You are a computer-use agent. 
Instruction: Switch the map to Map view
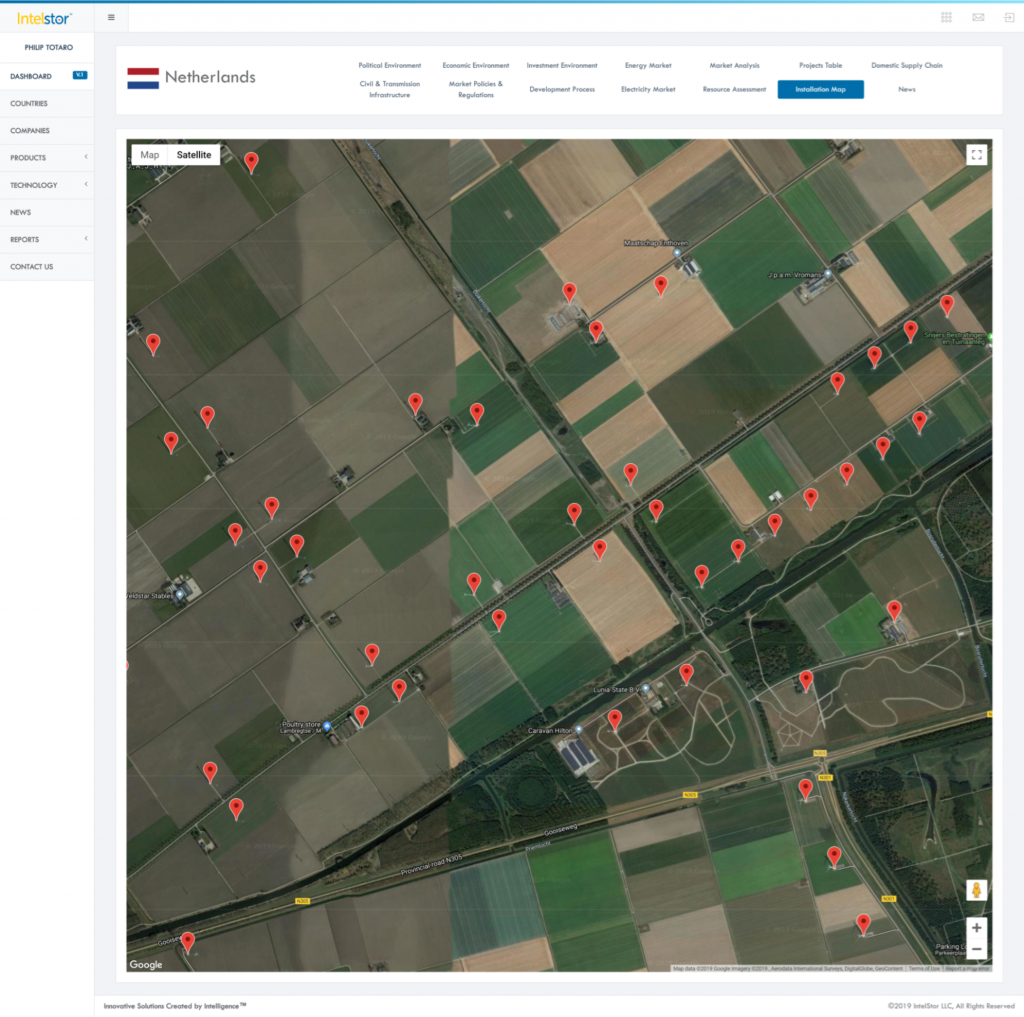coord(152,155)
